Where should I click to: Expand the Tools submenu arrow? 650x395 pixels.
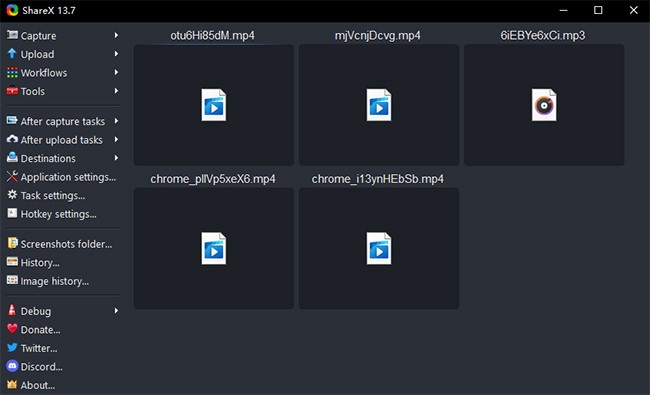point(116,91)
